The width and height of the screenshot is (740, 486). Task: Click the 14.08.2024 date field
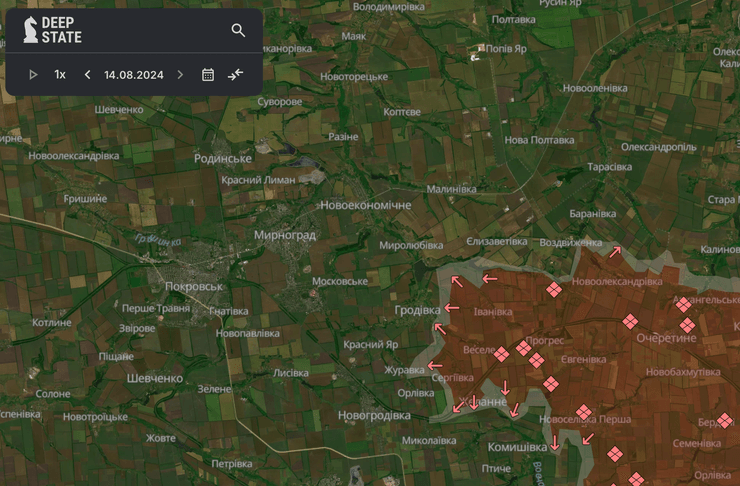pos(133,75)
